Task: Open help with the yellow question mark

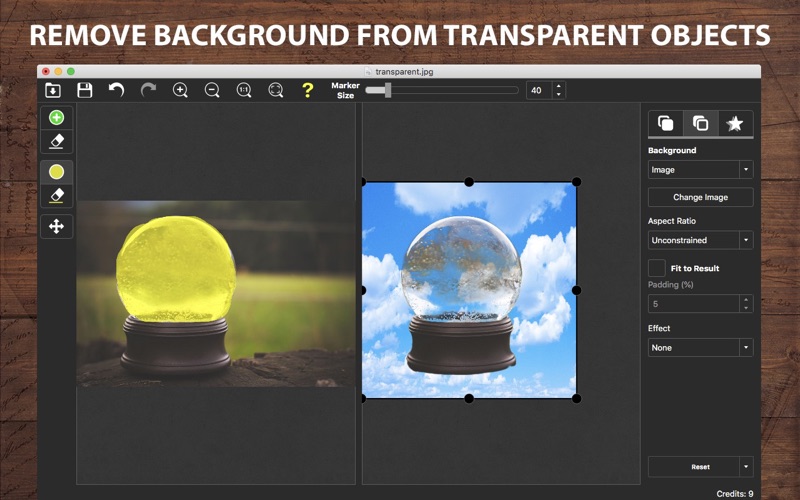Action: (308, 90)
